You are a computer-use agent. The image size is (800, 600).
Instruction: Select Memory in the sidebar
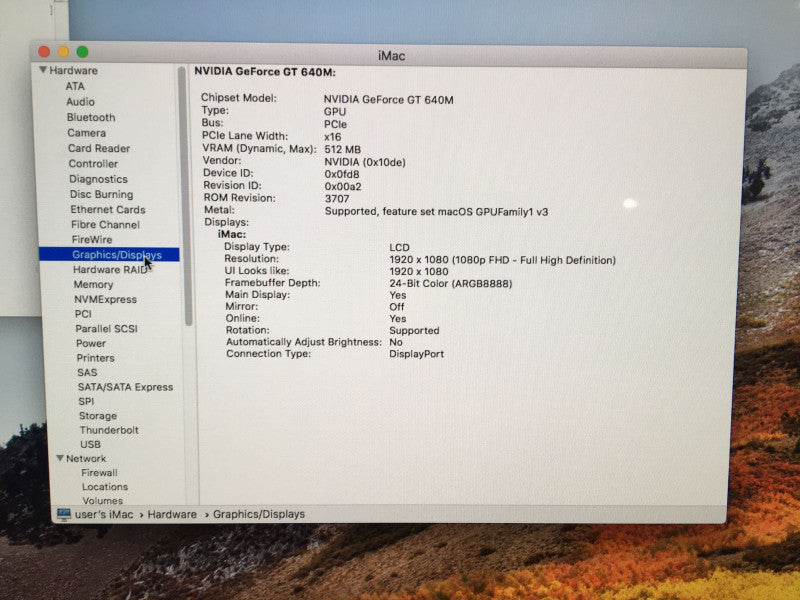[93, 284]
